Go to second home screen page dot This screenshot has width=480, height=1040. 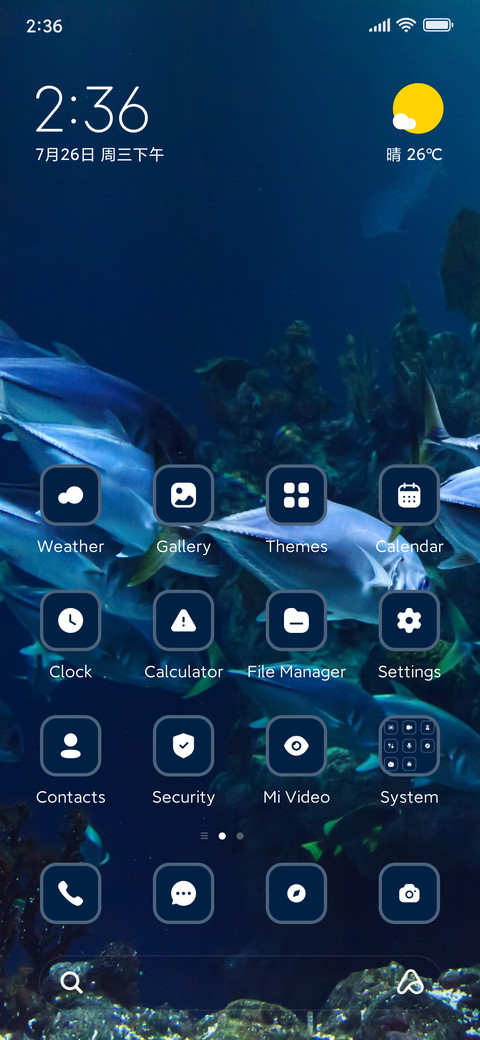click(x=240, y=836)
